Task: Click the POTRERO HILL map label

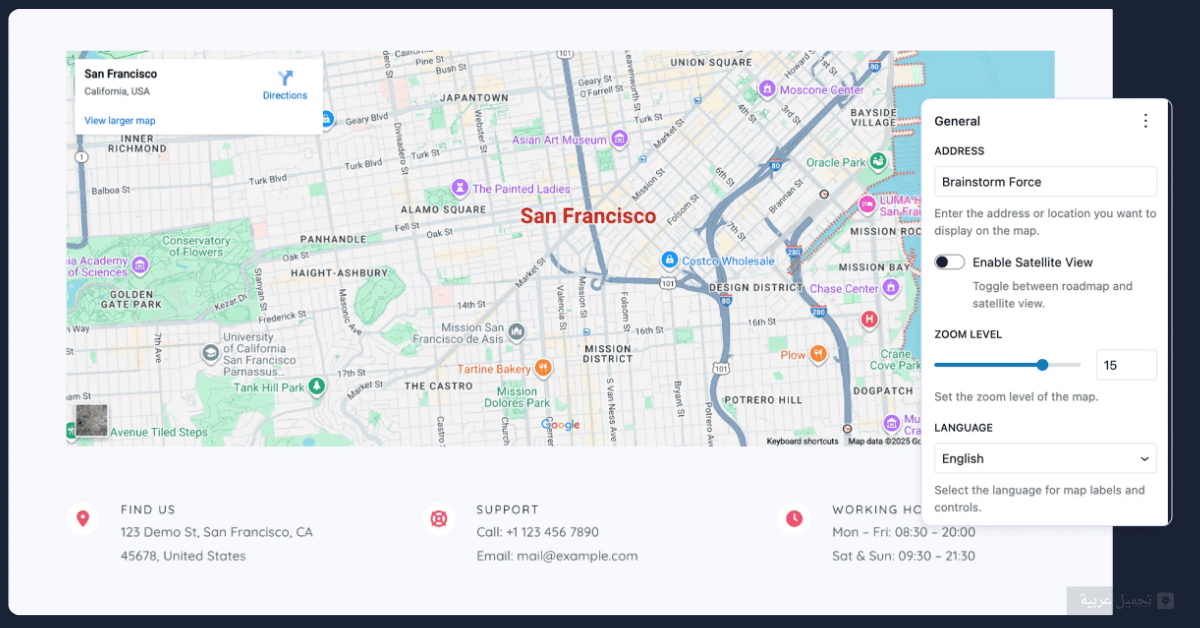Action: pos(763,399)
